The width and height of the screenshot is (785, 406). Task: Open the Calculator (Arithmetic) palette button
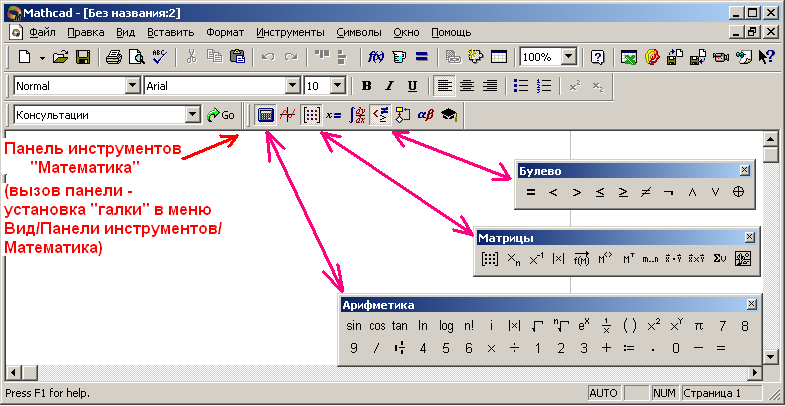265,115
